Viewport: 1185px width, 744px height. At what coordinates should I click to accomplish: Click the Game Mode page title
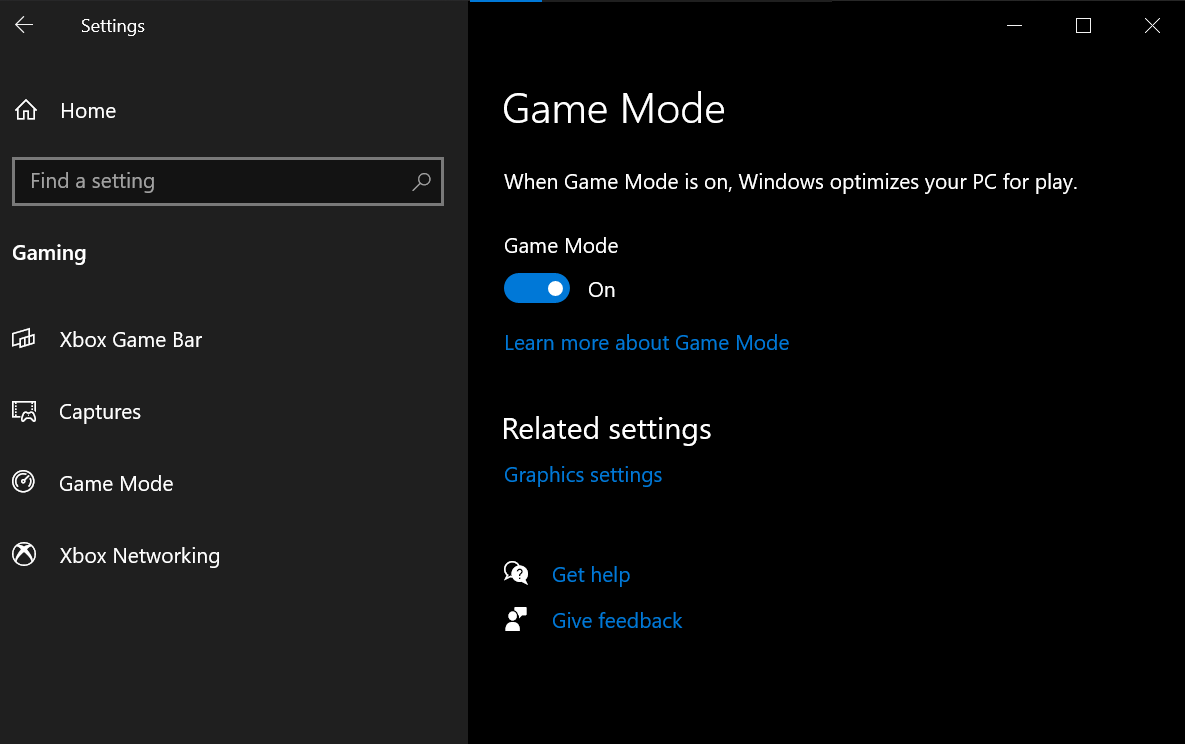coord(614,109)
